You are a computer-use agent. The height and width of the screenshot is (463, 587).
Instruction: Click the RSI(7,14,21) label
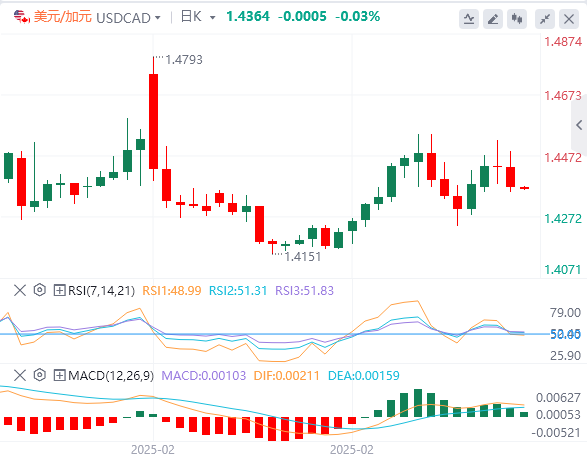pyautogui.click(x=101, y=290)
